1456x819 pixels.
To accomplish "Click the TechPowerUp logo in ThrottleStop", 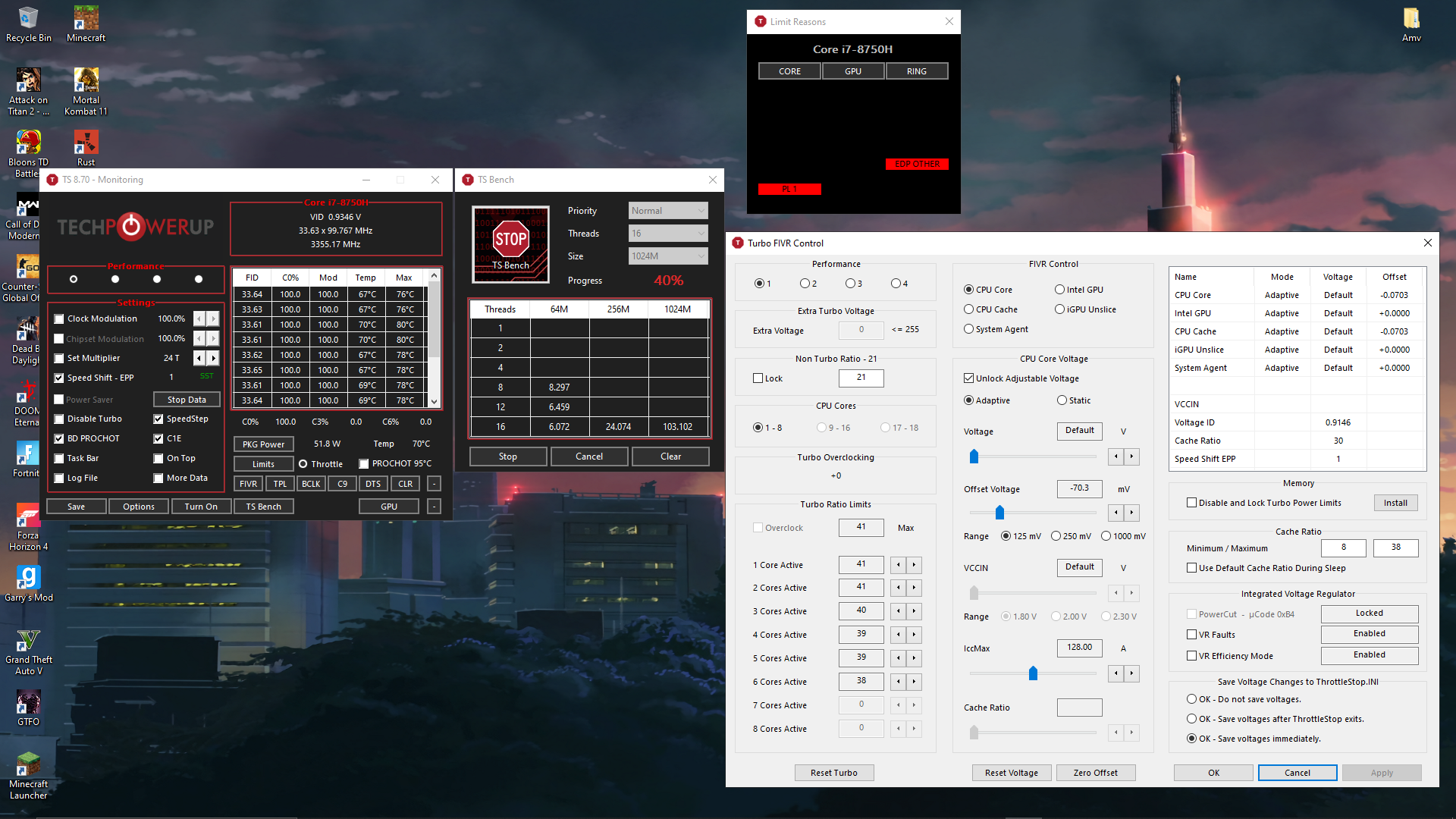I will pos(136,226).
